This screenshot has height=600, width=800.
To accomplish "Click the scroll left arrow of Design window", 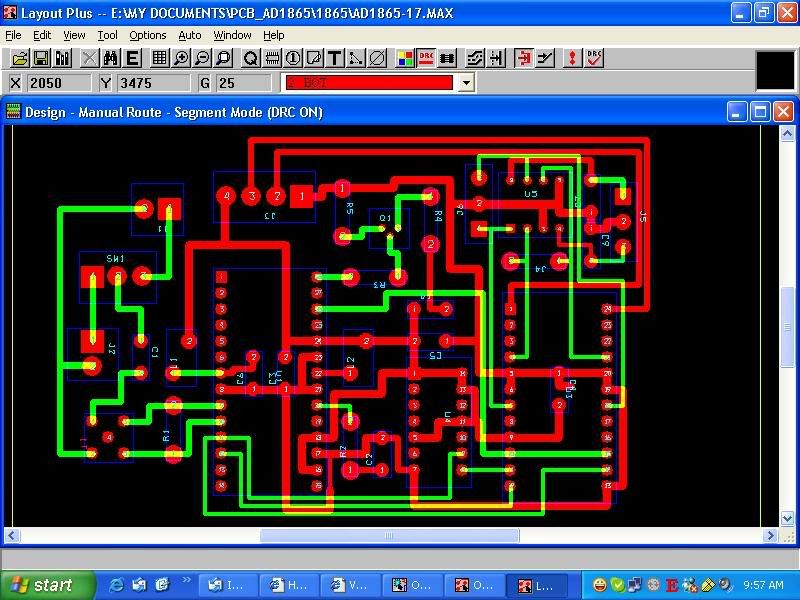I will pos(12,536).
